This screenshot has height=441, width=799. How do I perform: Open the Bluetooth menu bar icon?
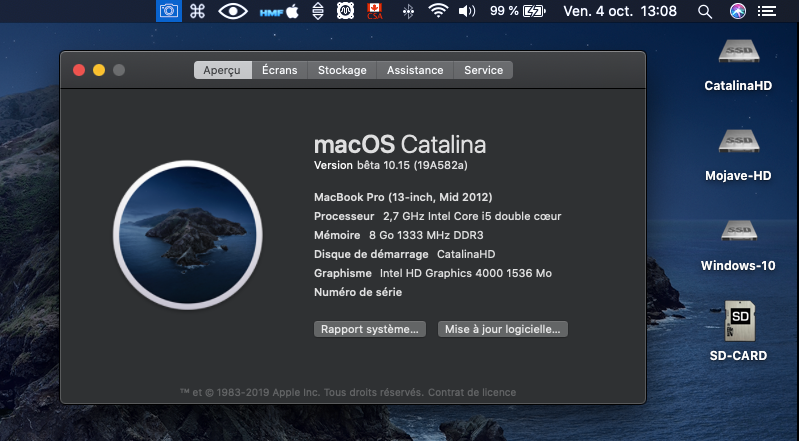point(408,11)
